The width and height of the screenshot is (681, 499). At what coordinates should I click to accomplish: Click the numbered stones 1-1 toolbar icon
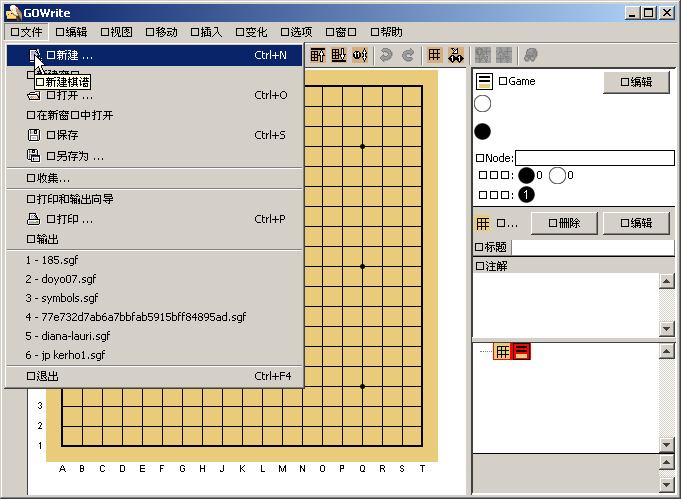tap(456, 55)
